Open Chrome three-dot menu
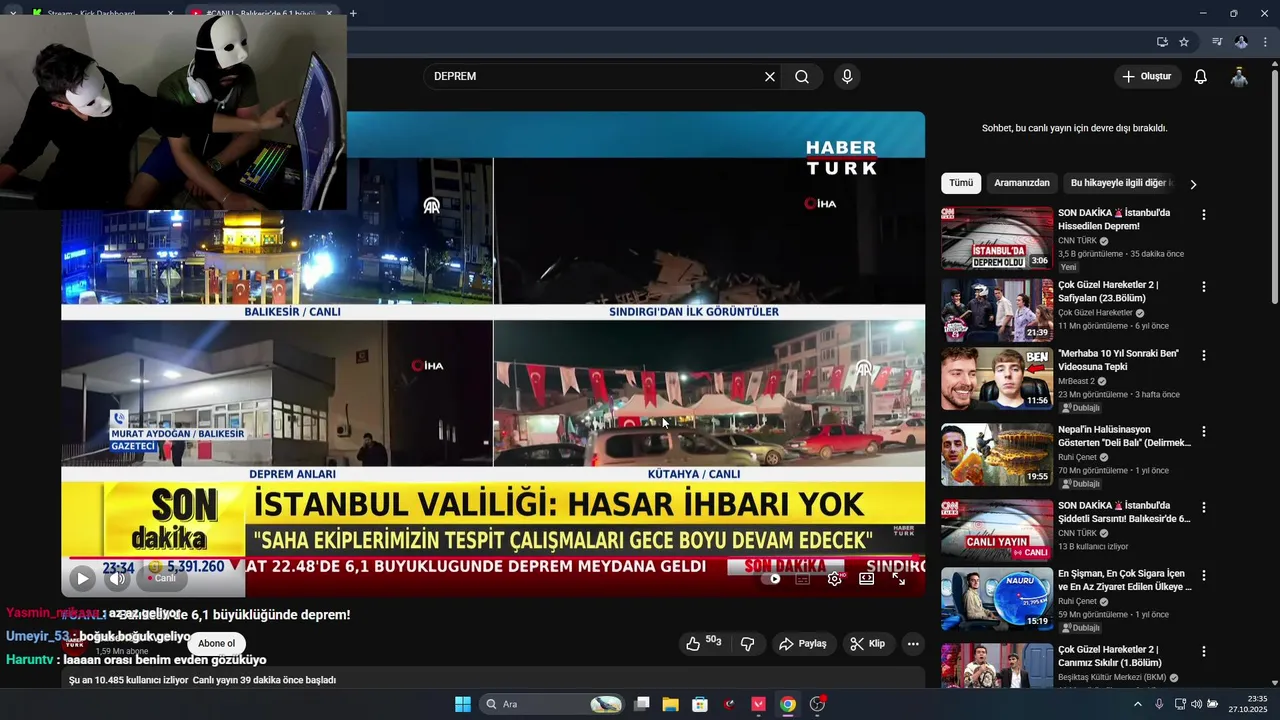 click(x=1265, y=42)
